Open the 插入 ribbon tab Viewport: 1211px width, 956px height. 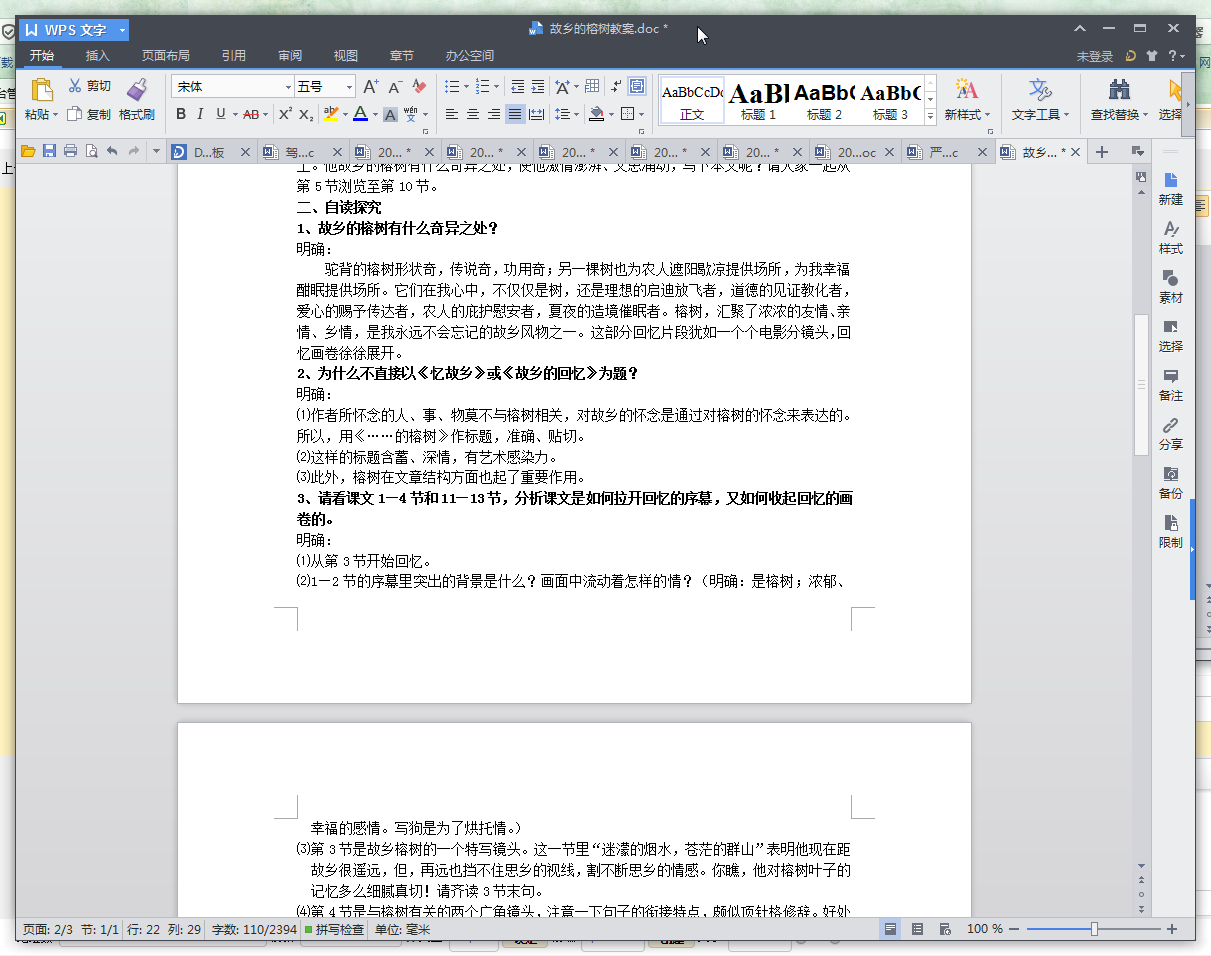click(98, 56)
